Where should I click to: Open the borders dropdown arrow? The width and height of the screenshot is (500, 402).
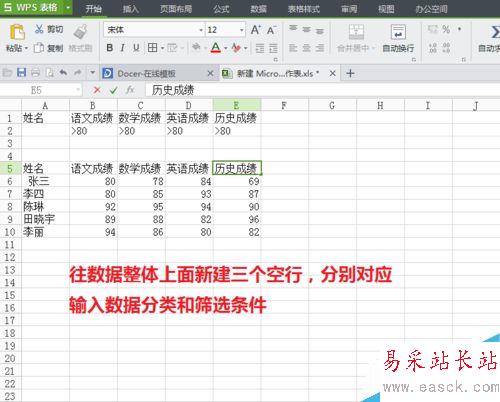click(x=162, y=48)
